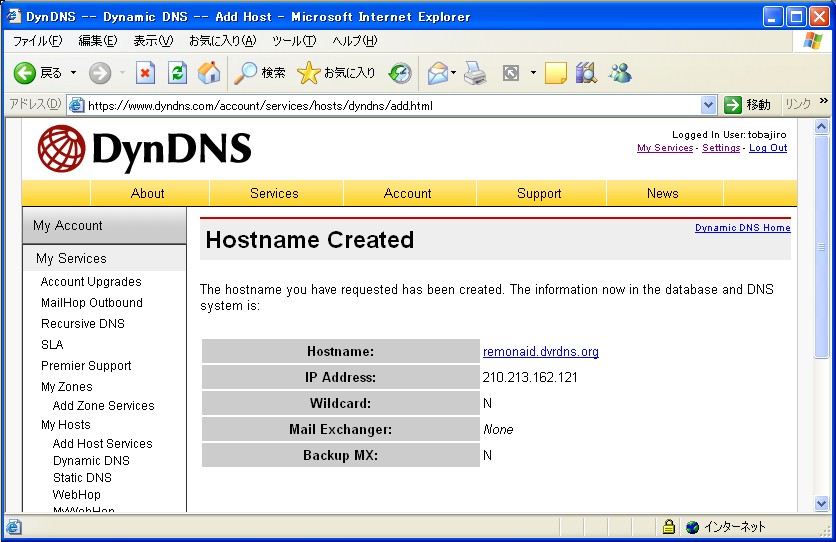
Task: Open SLA in sidebar
Action: coord(52,345)
